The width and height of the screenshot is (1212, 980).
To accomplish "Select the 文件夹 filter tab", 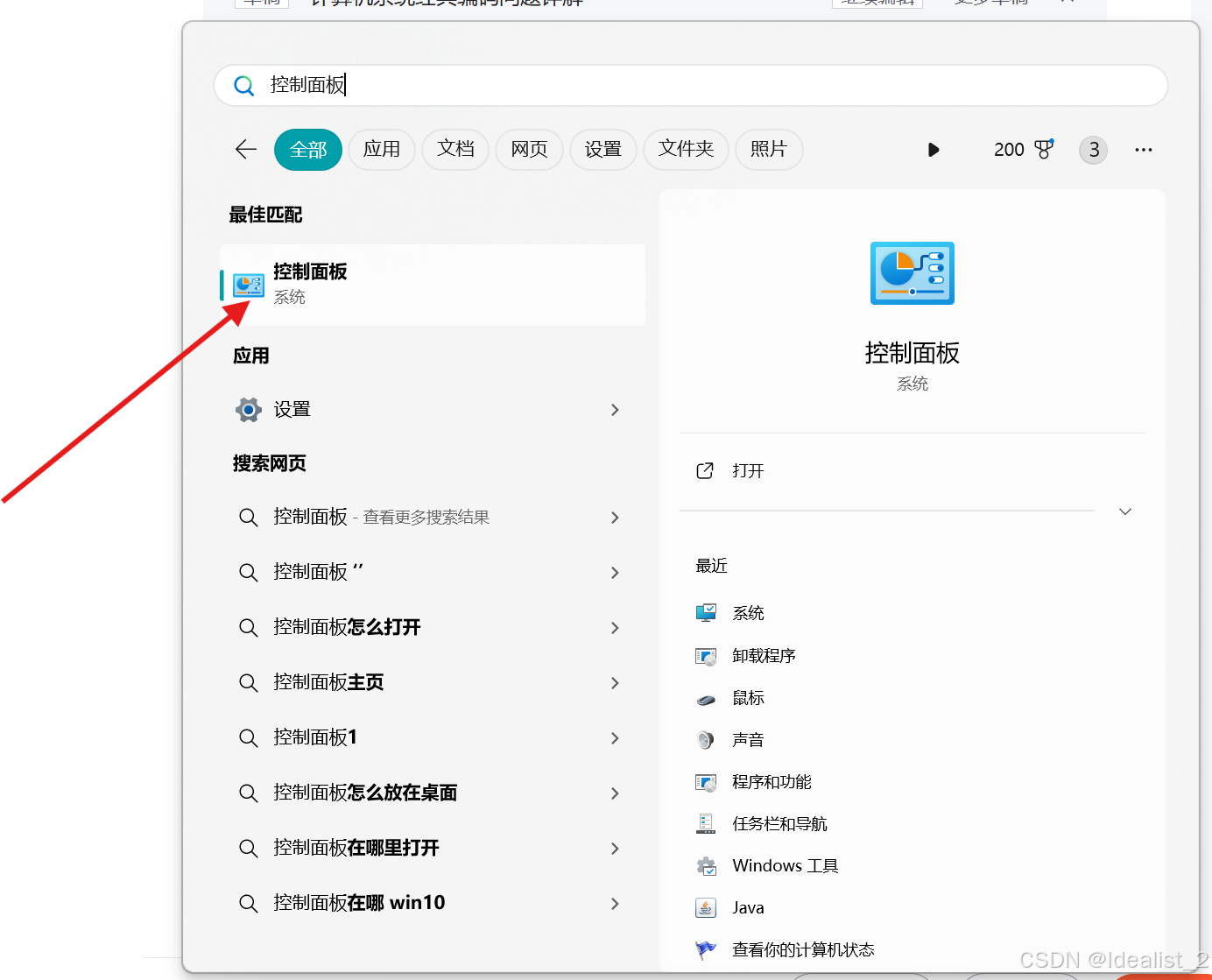I will click(x=686, y=150).
